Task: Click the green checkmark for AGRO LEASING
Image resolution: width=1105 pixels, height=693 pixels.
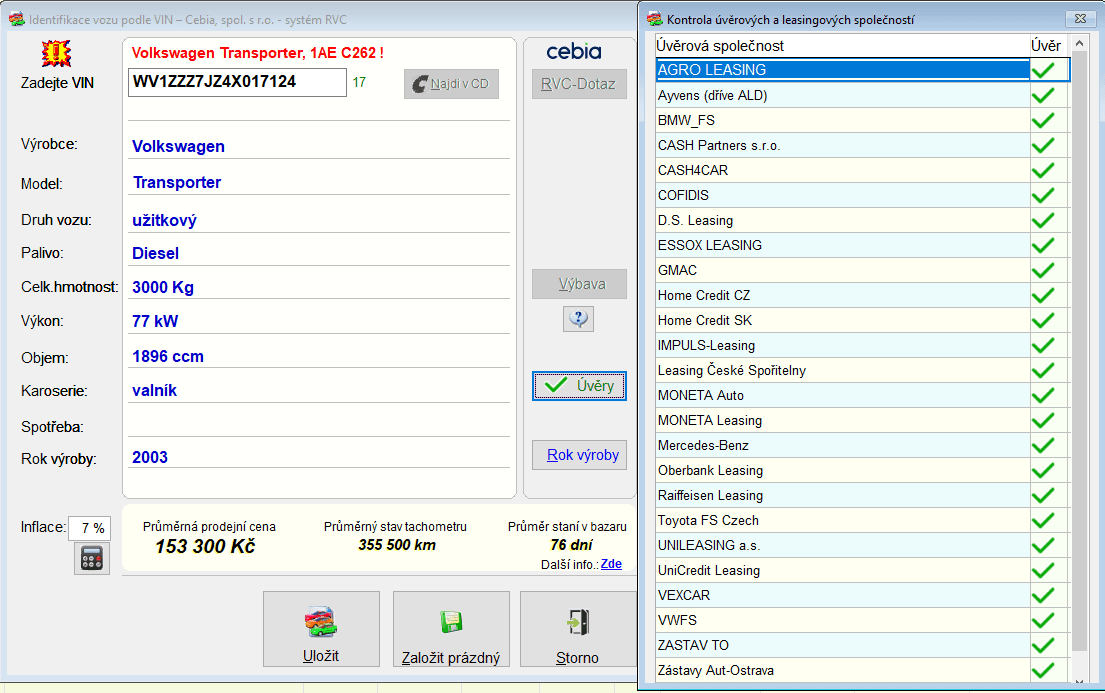Action: tap(1043, 70)
